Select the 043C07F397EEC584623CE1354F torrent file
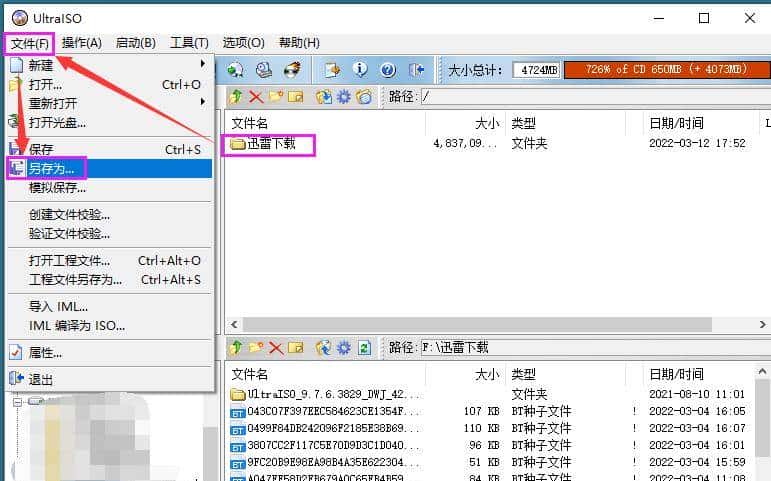This screenshot has width=771, height=481. pyautogui.click(x=325, y=411)
